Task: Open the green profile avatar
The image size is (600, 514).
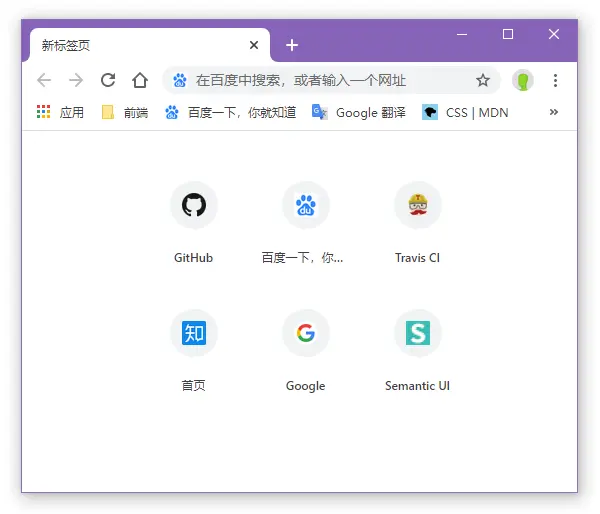Action: (523, 80)
